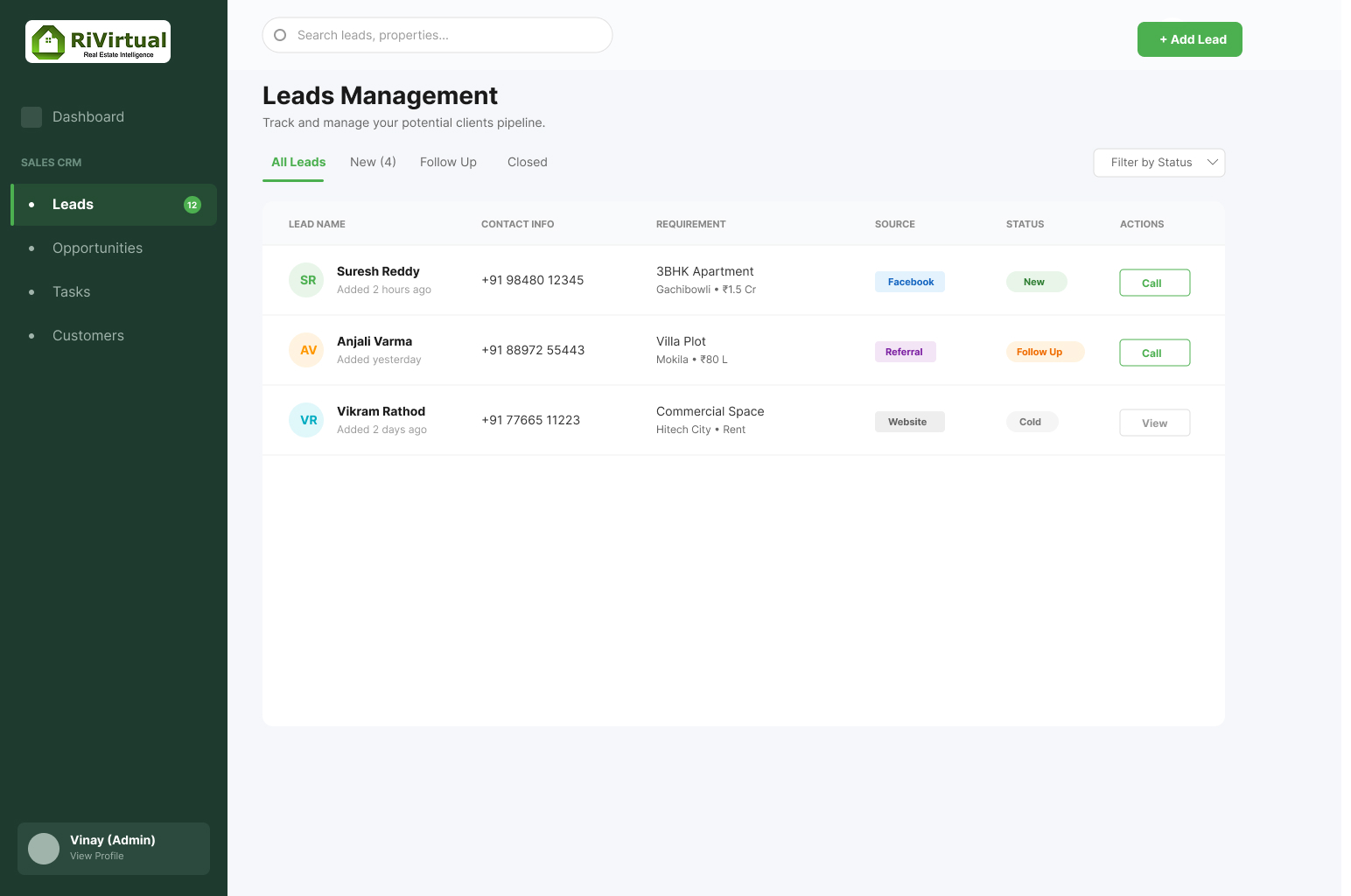The image size is (1351, 896).
Task: Click the Vinay (Admin) name
Action: coord(113,840)
